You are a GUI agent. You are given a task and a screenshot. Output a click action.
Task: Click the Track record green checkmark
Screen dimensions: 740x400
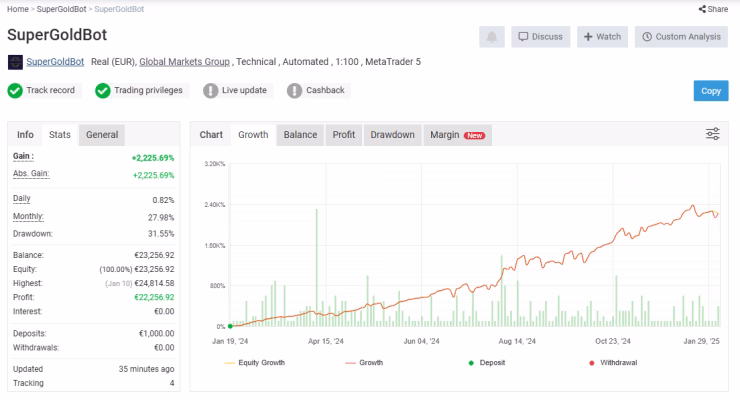point(15,91)
